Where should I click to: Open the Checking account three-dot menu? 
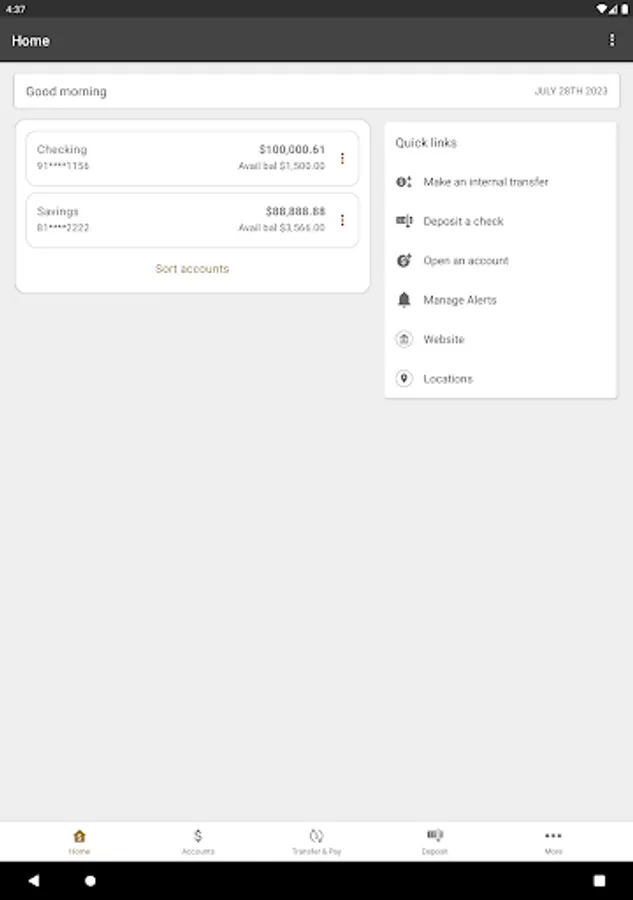pos(342,158)
